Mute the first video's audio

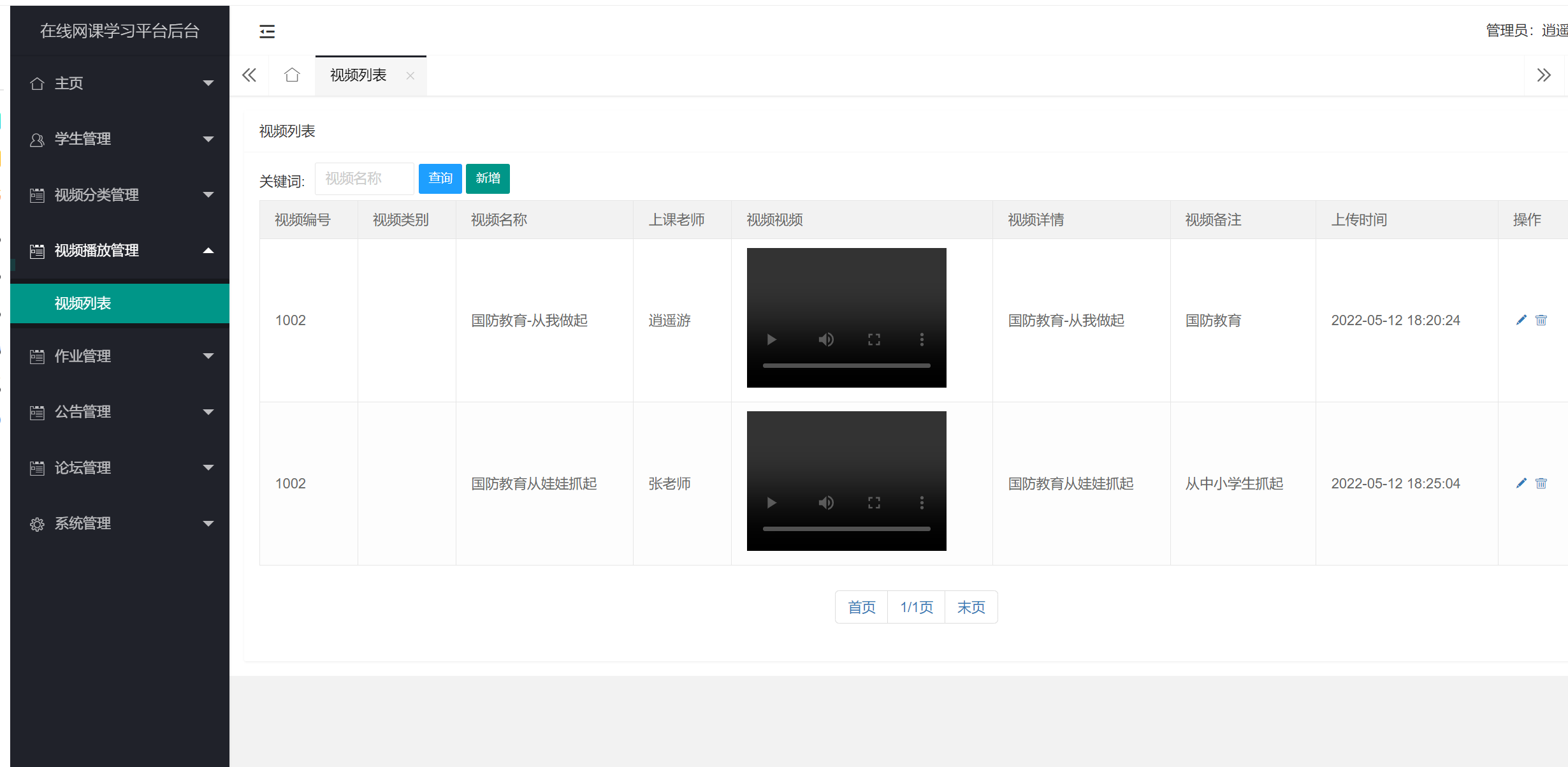point(826,339)
